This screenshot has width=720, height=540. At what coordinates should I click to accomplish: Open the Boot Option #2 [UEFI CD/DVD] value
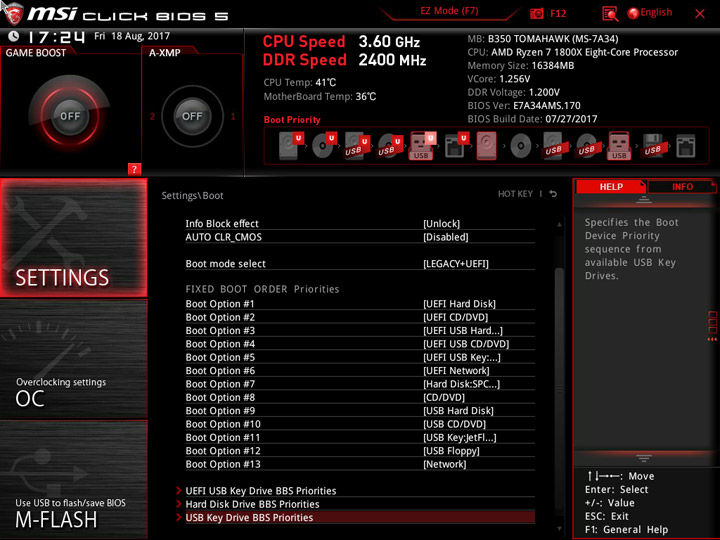click(456, 317)
